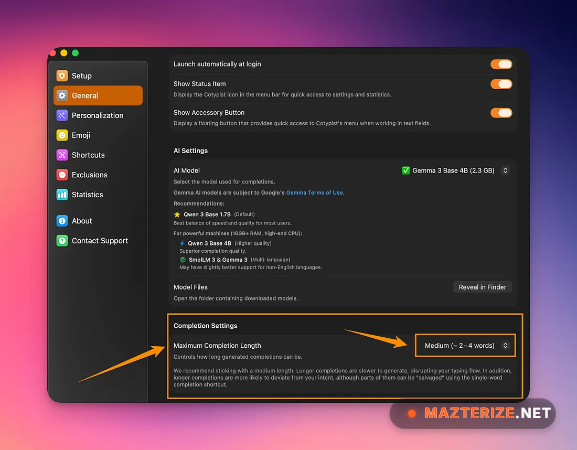Click the lightning bolt beside Qwen 3 Base 4B

click(182, 243)
